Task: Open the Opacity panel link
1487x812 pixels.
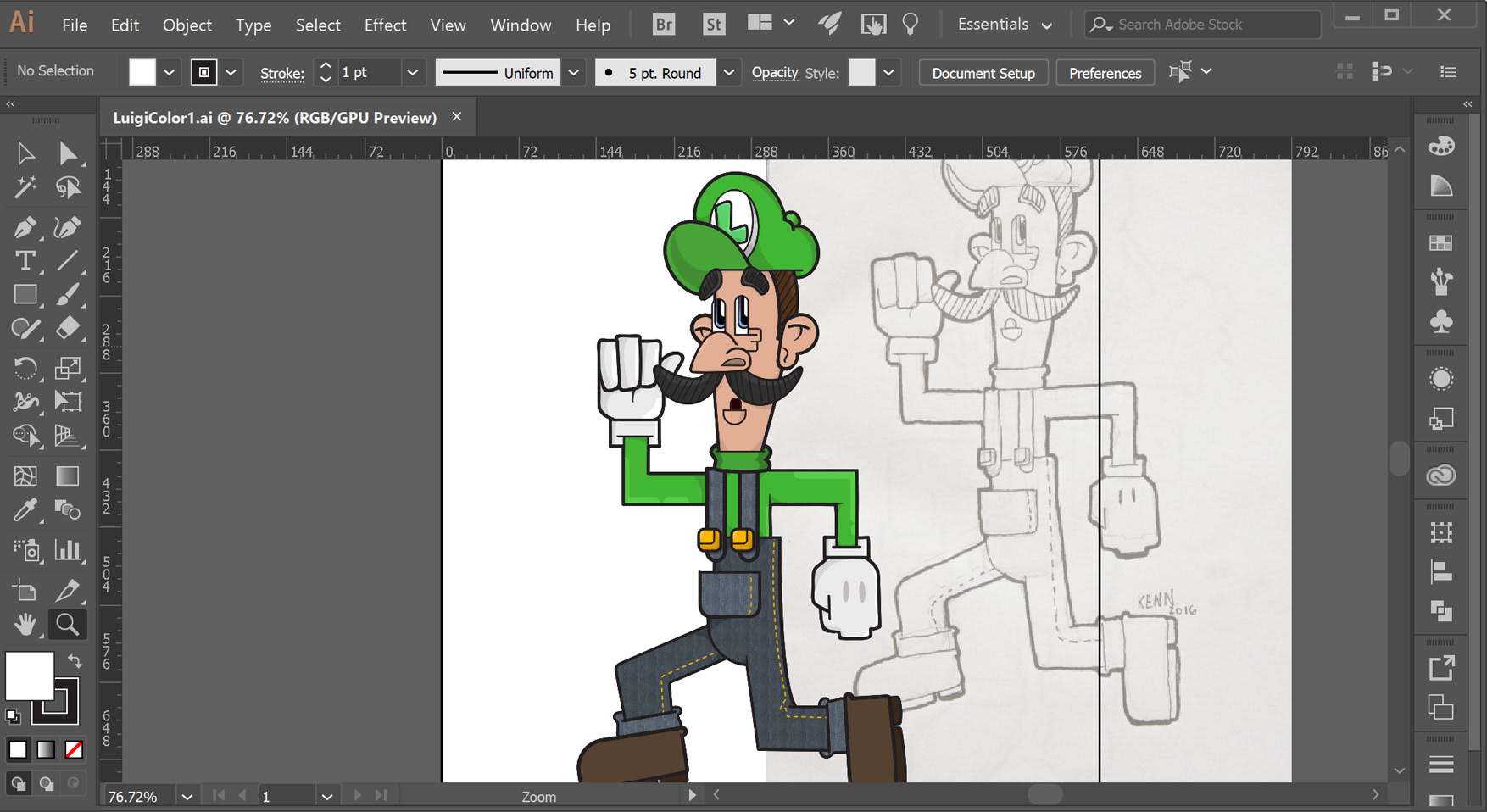Action: [x=775, y=73]
